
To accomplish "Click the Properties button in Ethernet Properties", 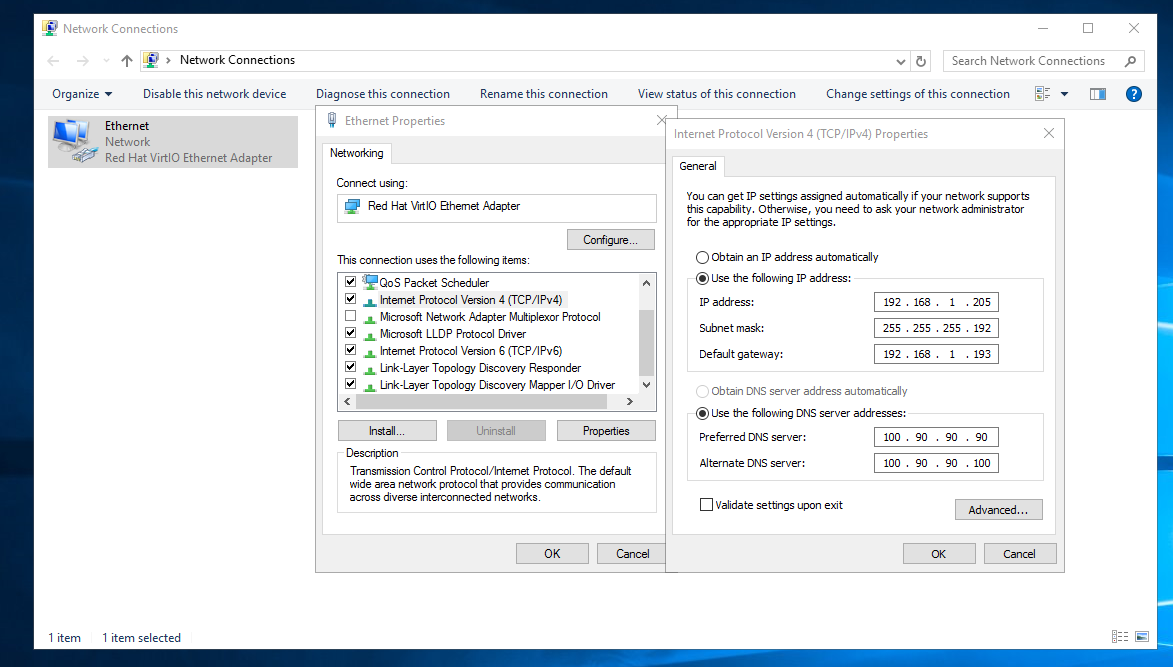I will 606,431.
